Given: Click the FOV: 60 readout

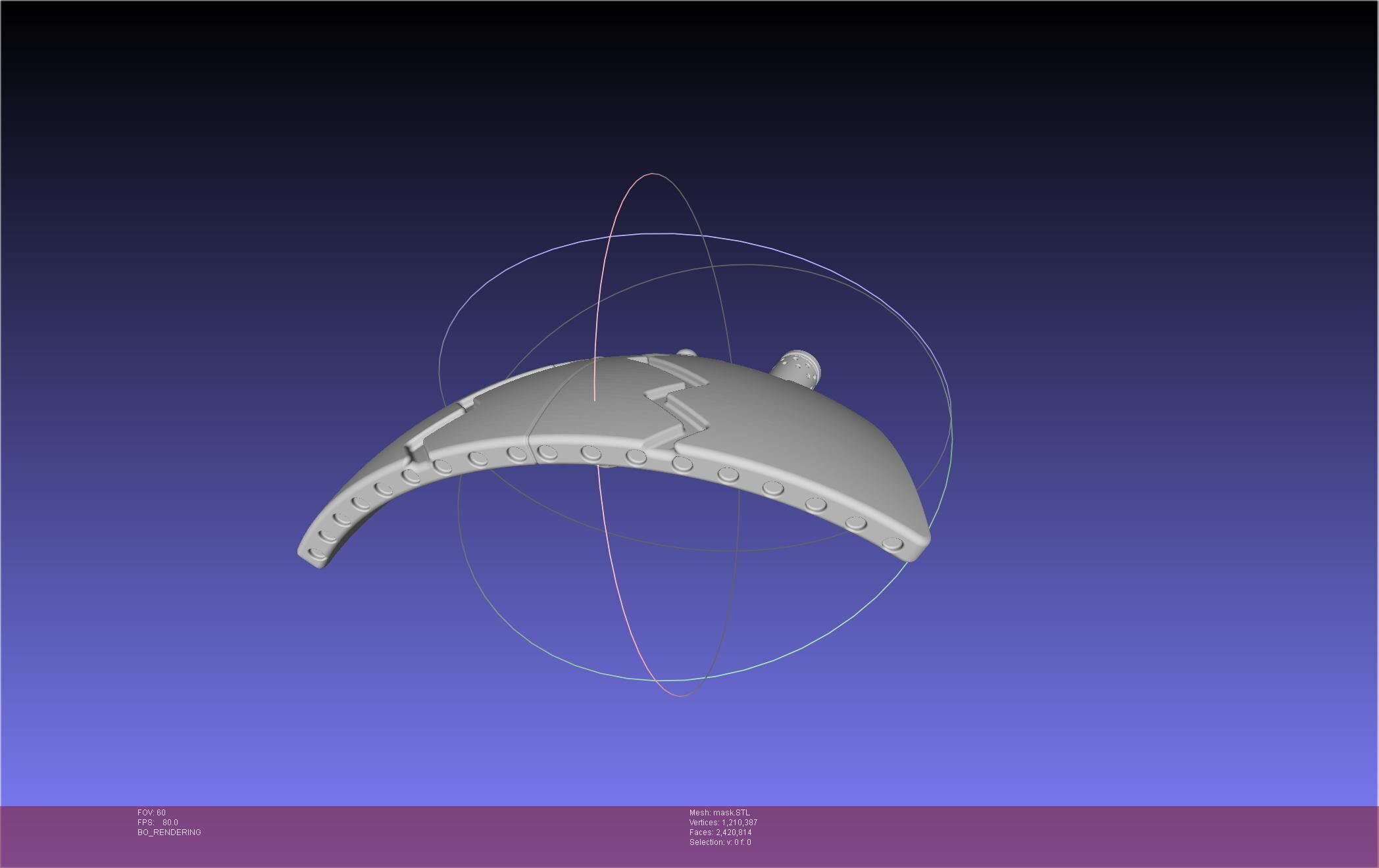Looking at the screenshot, I should click(x=151, y=813).
